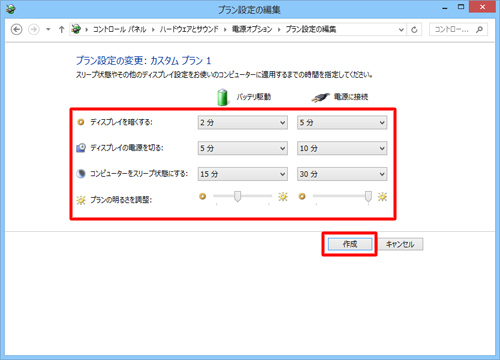Viewport: 500px width, 360px height.
Task: Refresh the page with the refresh icon
Action: pyautogui.click(x=414, y=30)
